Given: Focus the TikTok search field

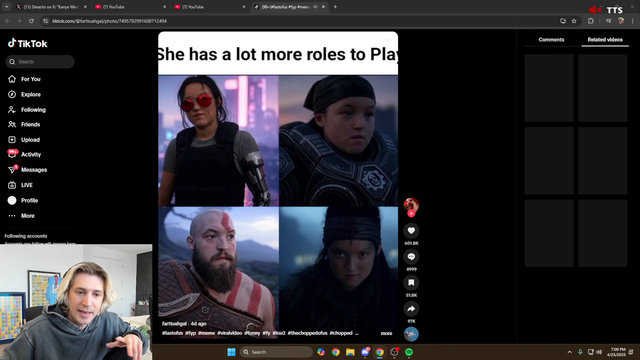Looking at the screenshot, I should coord(40,62).
